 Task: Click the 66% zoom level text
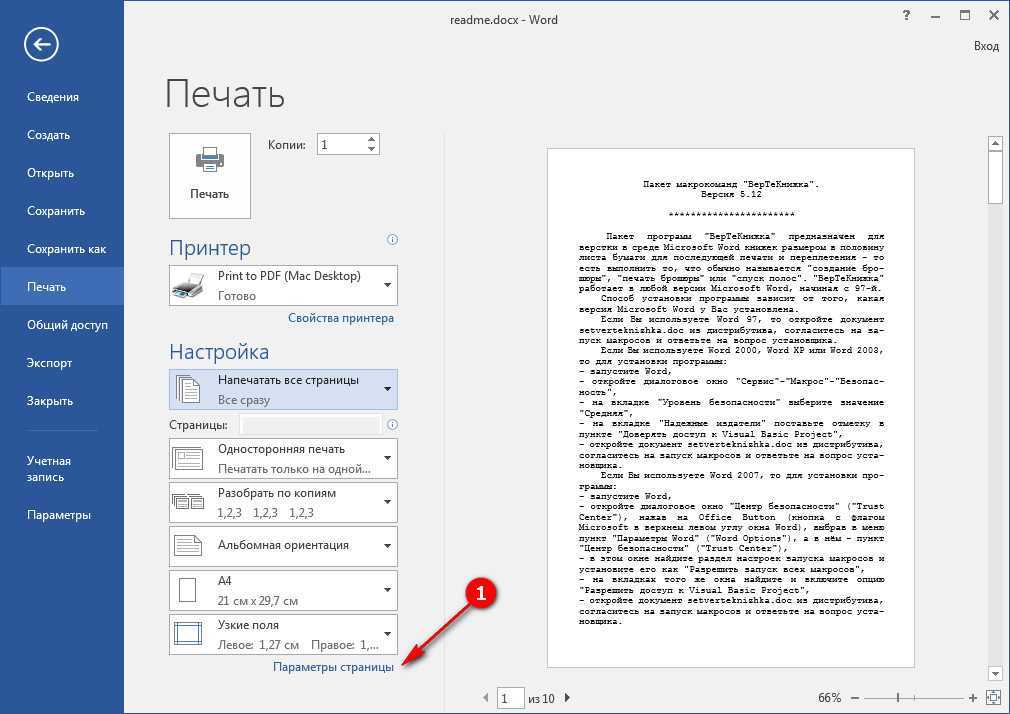click(830, 698)
